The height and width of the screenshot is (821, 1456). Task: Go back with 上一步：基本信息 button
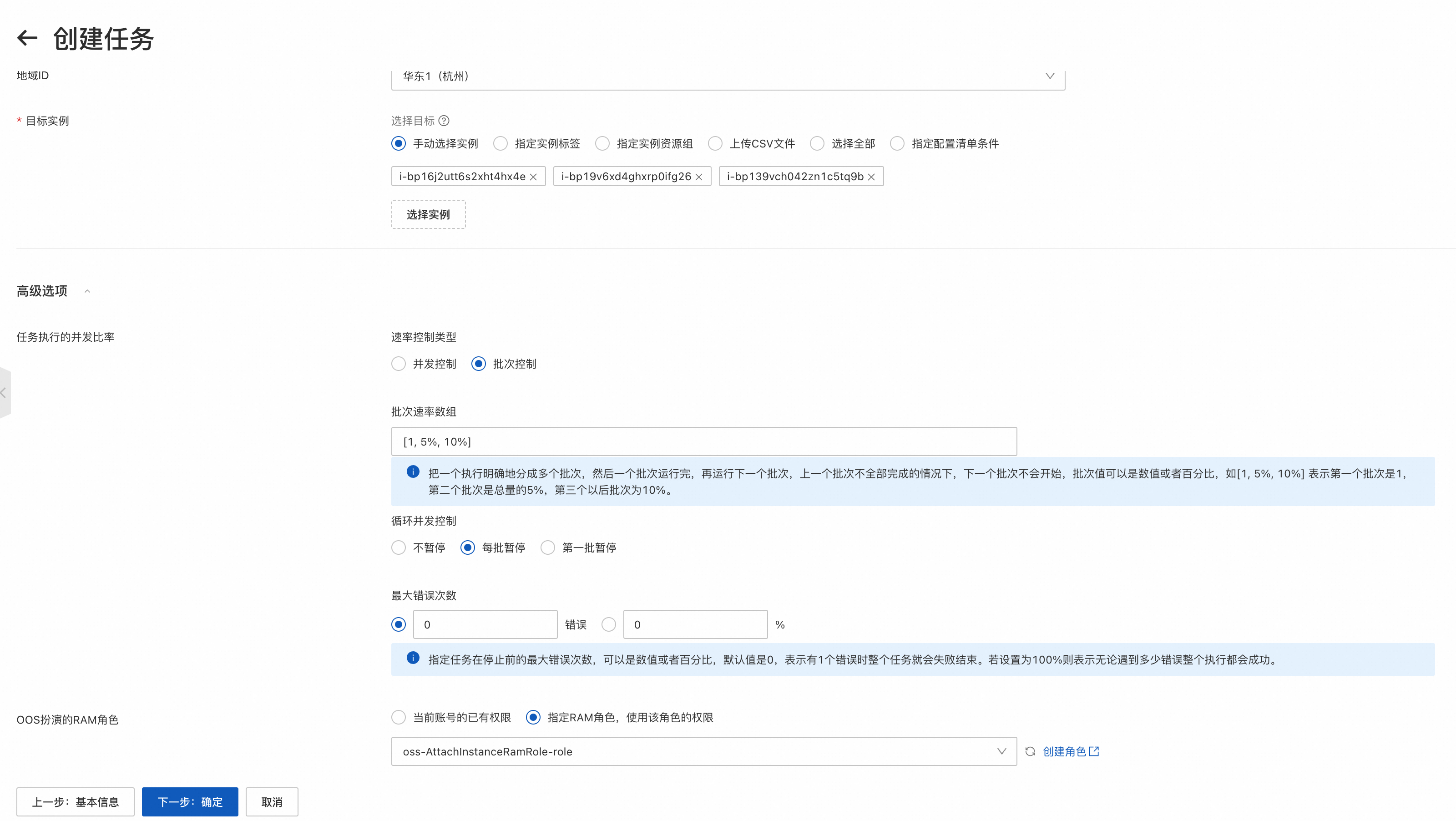pyautogui.click(x=75, y=802)
